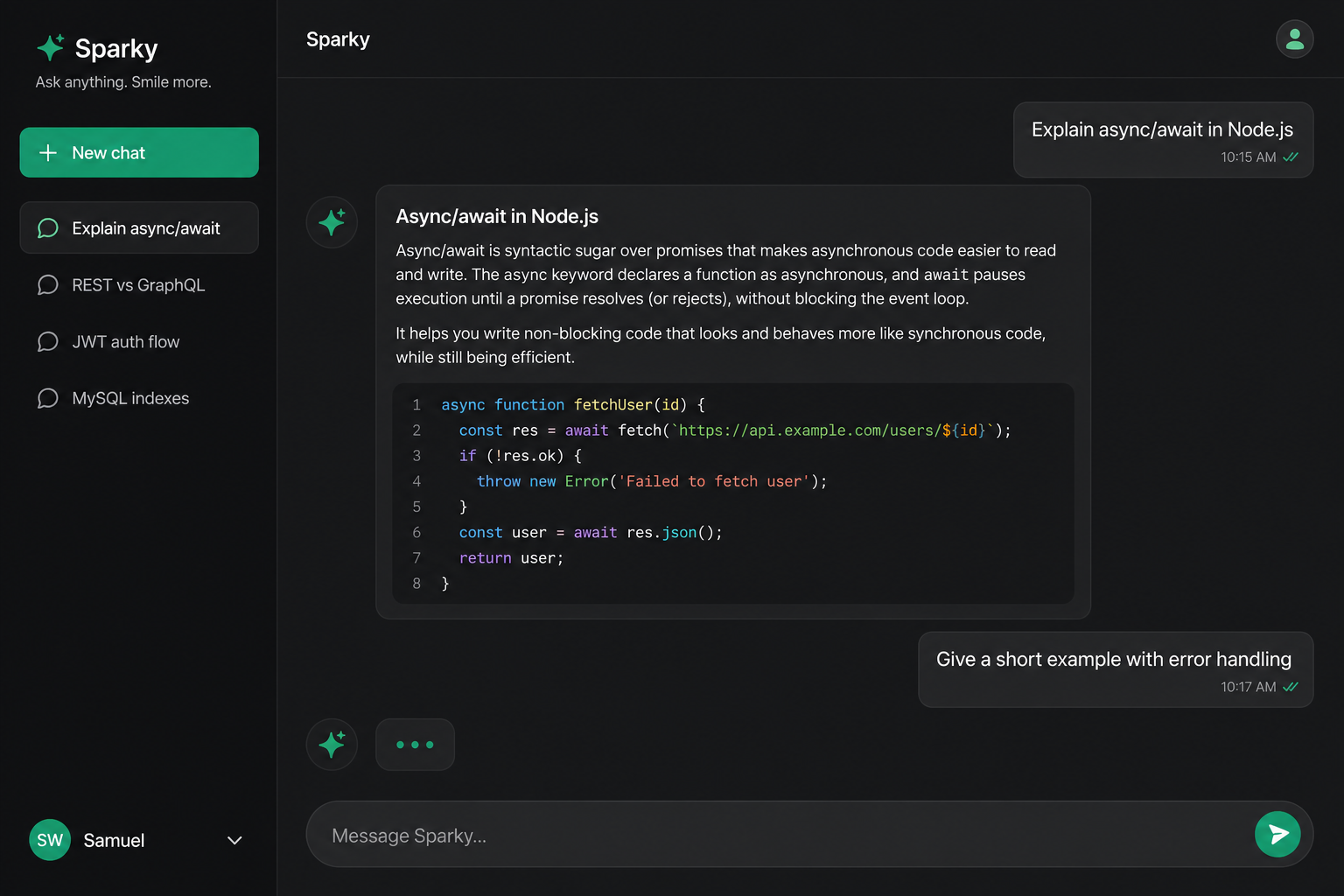Open the Explain async/await conversation

(139, 227)
